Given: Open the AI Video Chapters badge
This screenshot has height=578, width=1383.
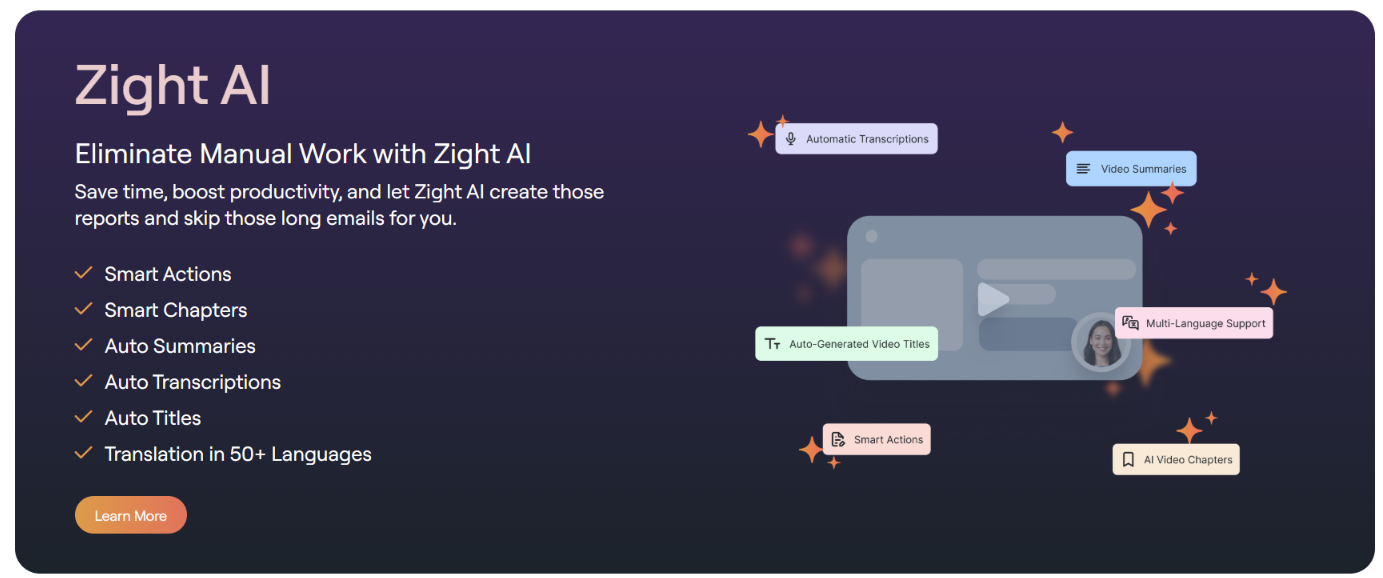Looking at the screenshot, I should (x=1176, y=458).
